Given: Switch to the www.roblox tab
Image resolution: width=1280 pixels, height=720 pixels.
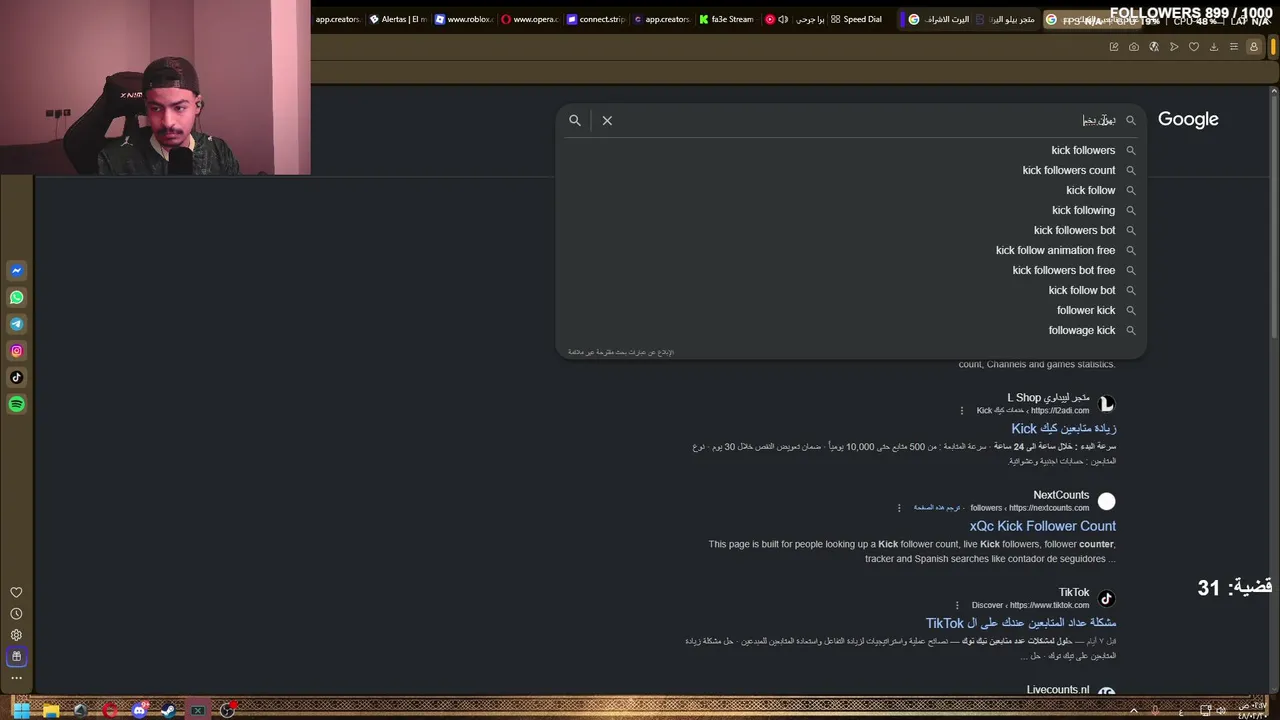Looking at the screenshot, I should [463, 19].
